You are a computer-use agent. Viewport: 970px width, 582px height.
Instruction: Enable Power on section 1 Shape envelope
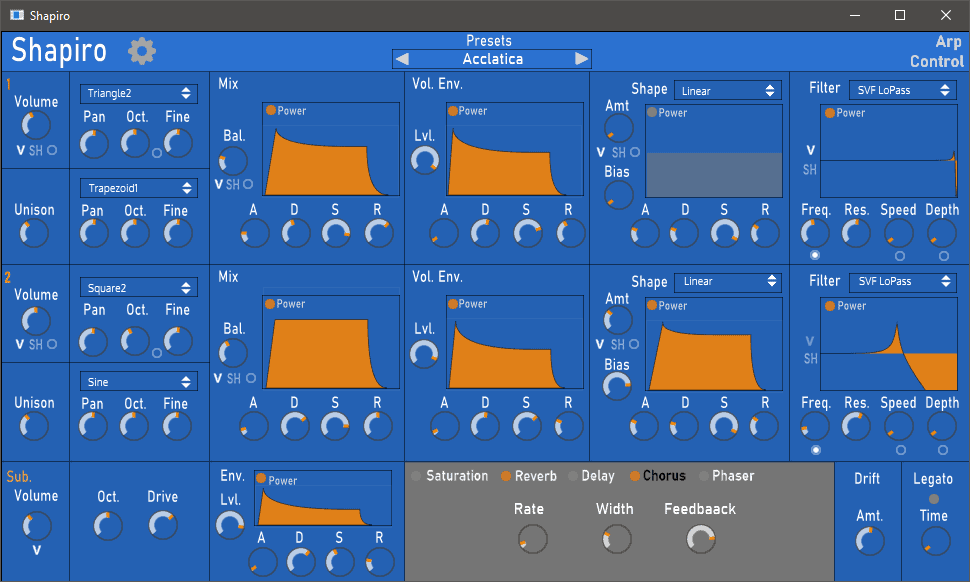pos(652,113)
